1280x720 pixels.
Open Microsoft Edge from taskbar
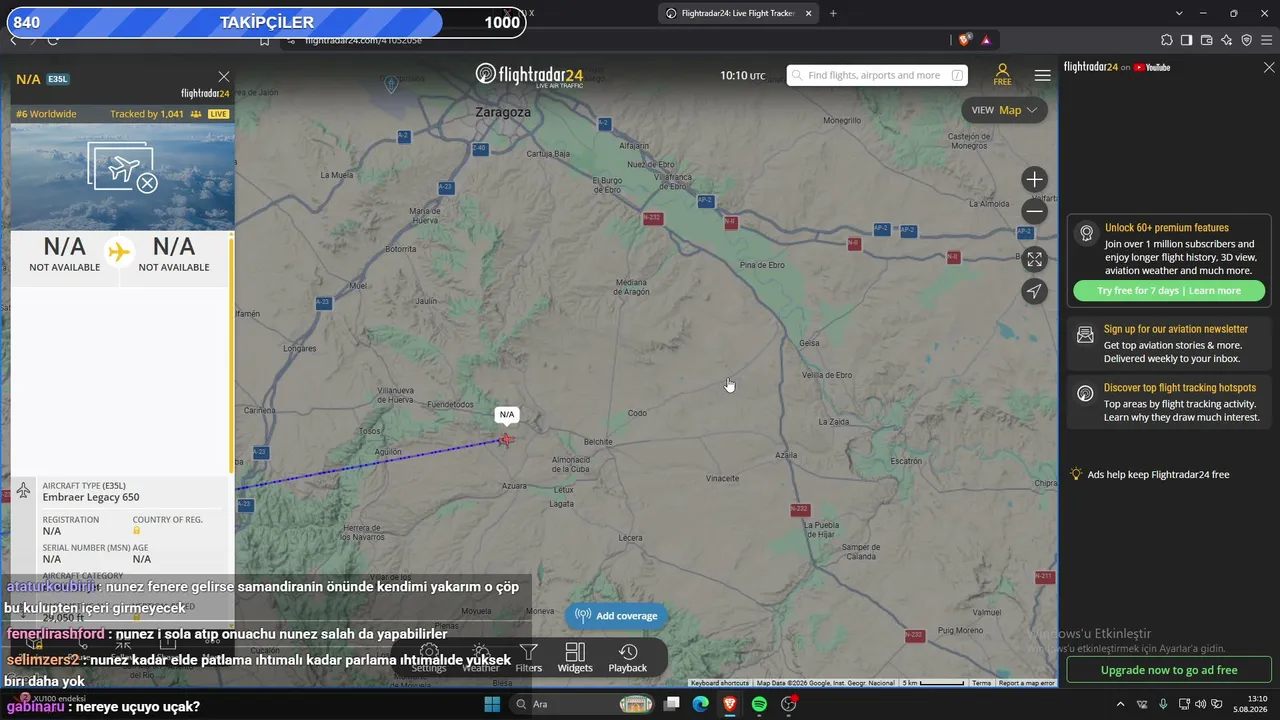tap(701, 704)
